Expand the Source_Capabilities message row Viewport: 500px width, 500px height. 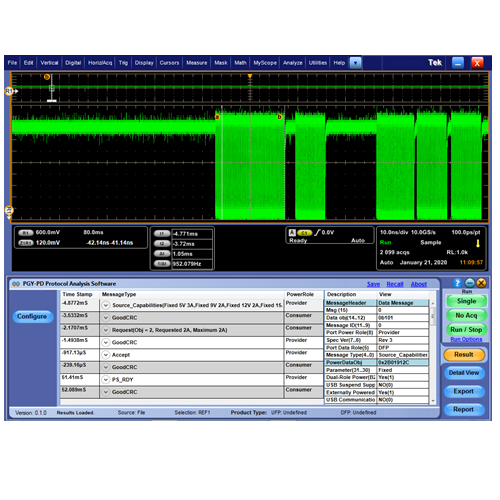tap(106, 305)
